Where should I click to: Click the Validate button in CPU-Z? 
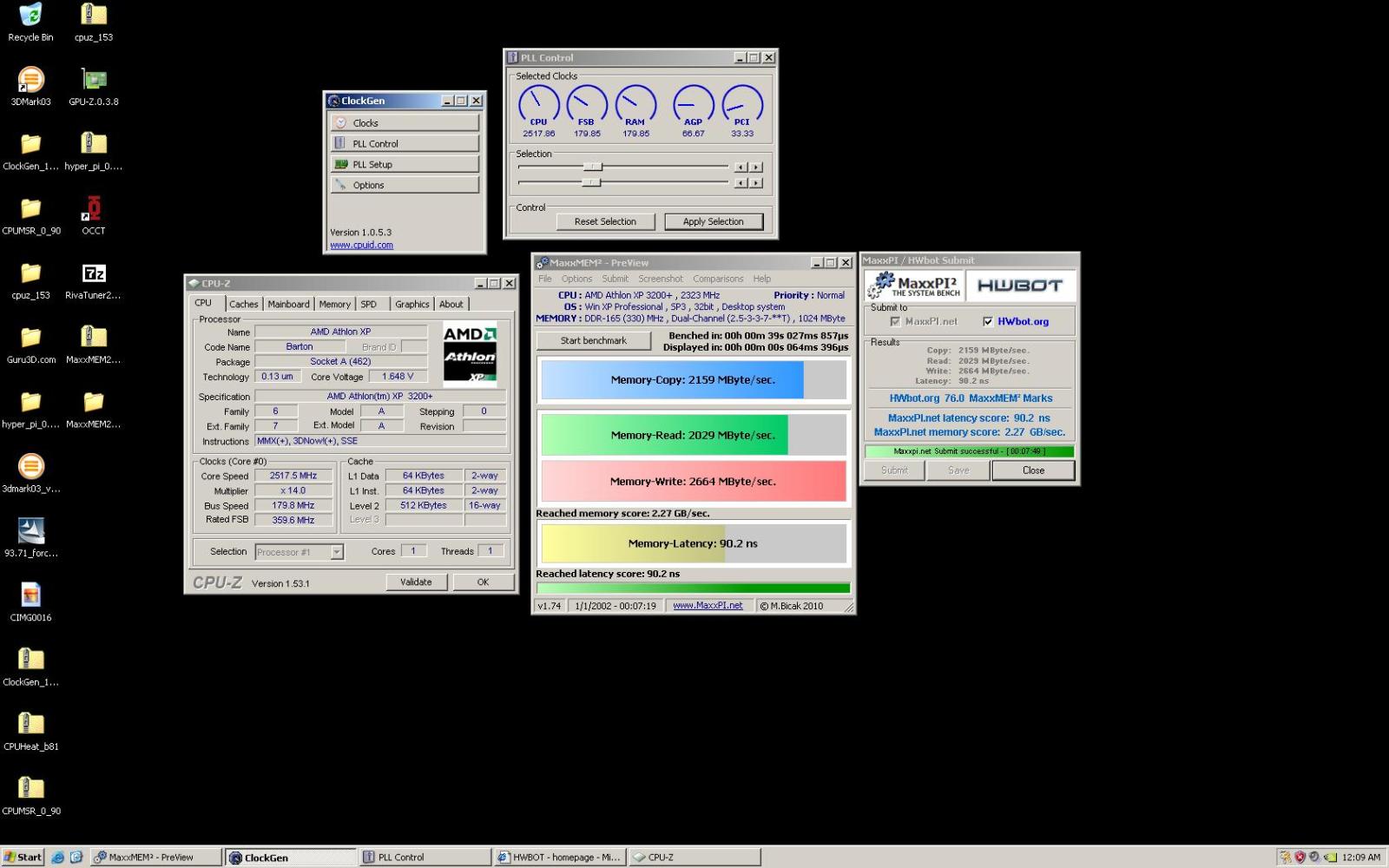coord(416,582)
